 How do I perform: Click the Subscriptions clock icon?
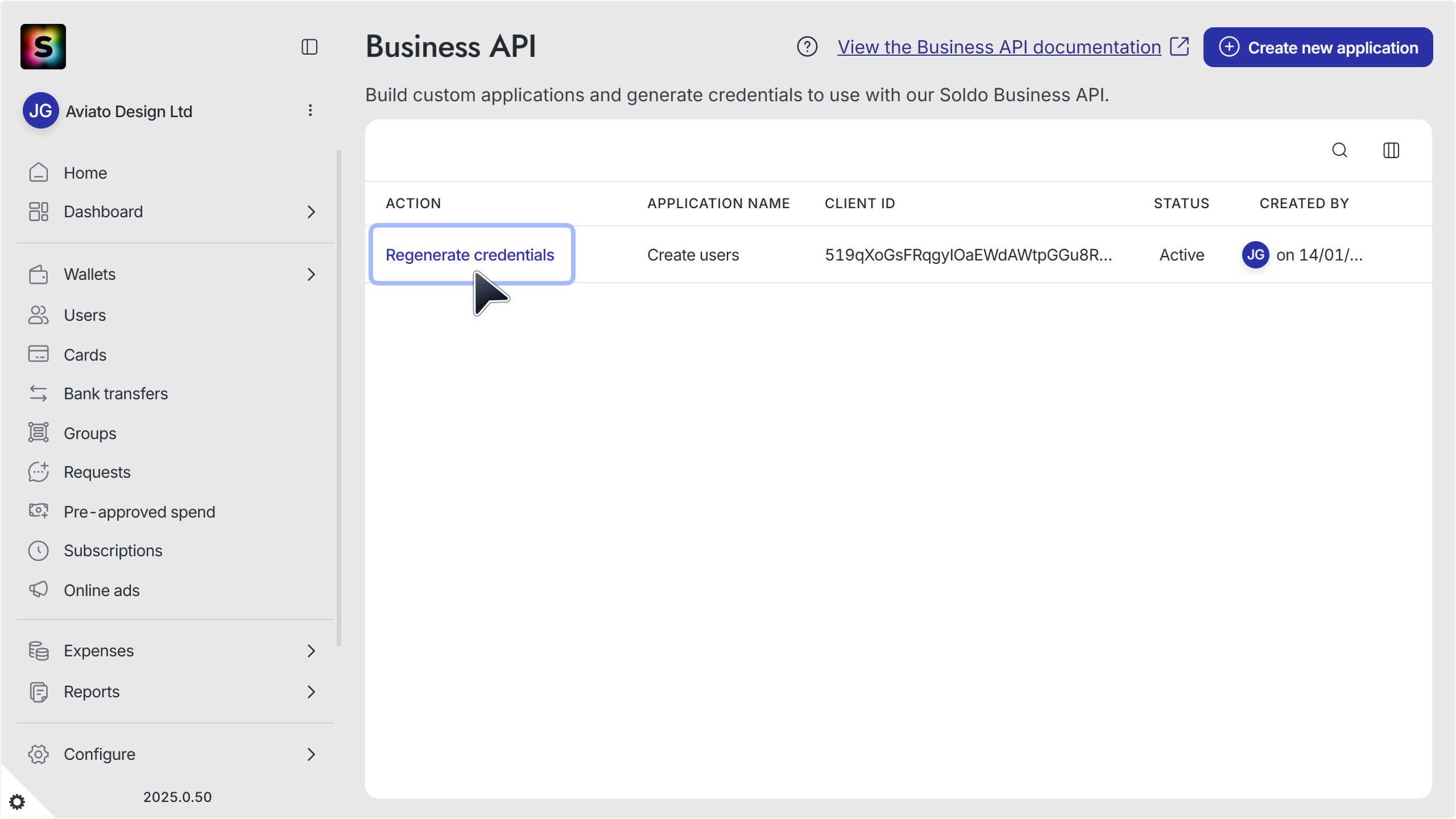click(x=38, y=551)
